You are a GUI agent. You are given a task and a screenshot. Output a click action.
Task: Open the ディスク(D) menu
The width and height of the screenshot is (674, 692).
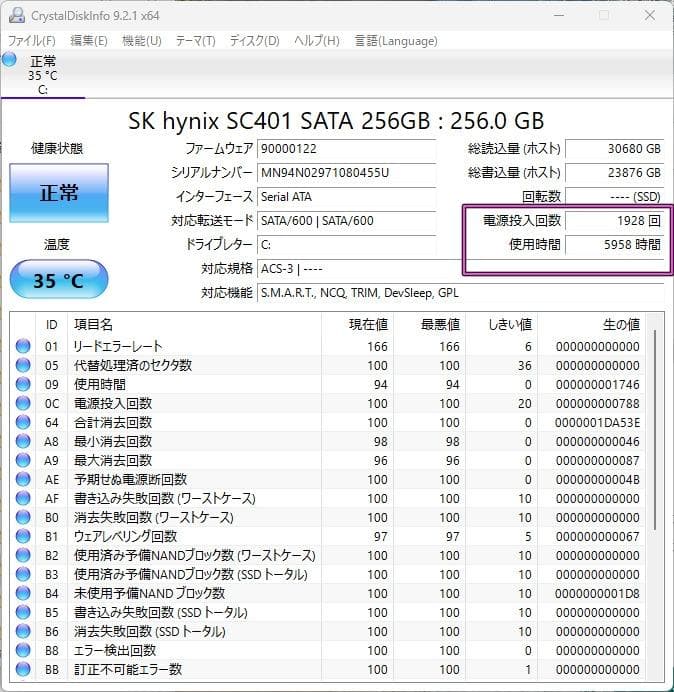255,41
